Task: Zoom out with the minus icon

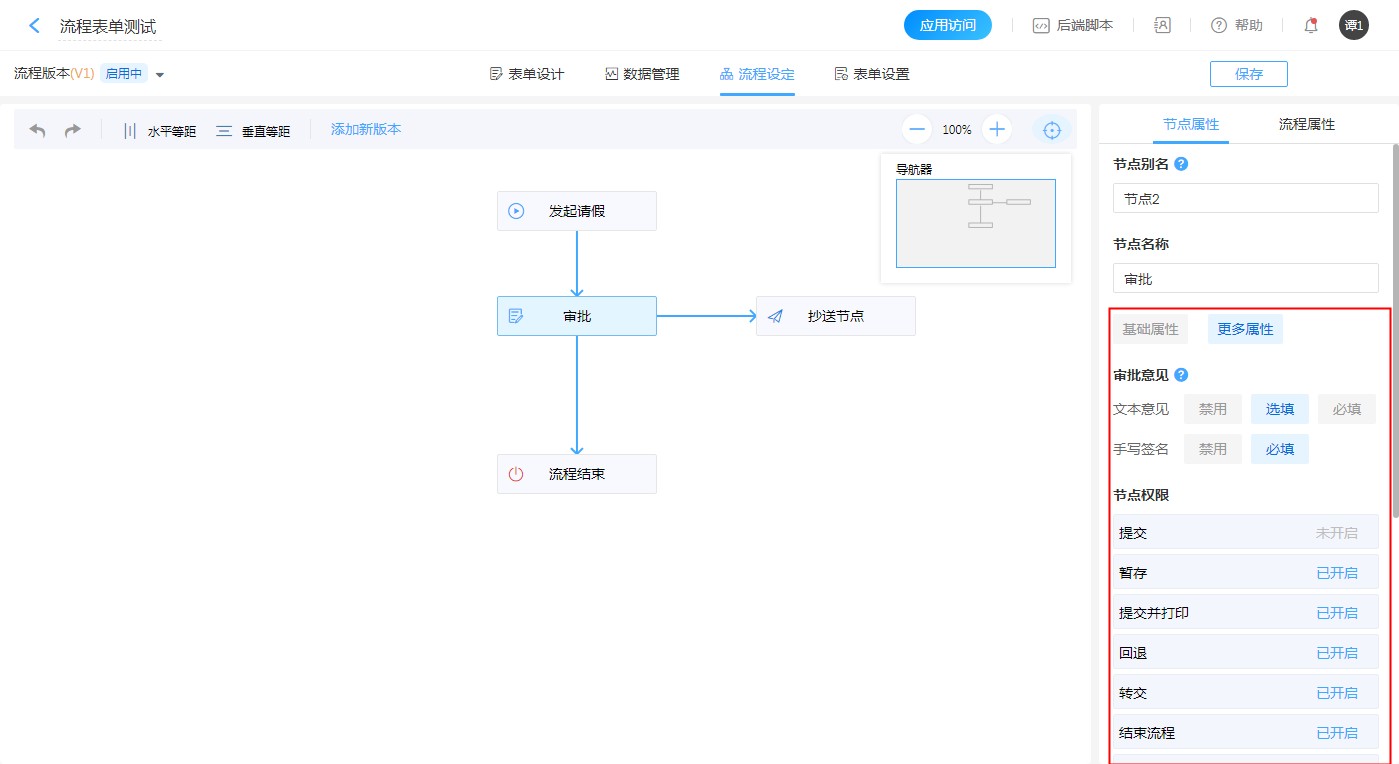Action: 917,129
